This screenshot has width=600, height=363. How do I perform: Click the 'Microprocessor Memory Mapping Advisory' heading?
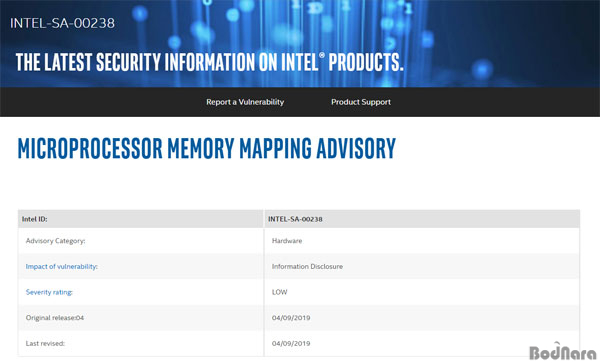(x=207, y=148)
